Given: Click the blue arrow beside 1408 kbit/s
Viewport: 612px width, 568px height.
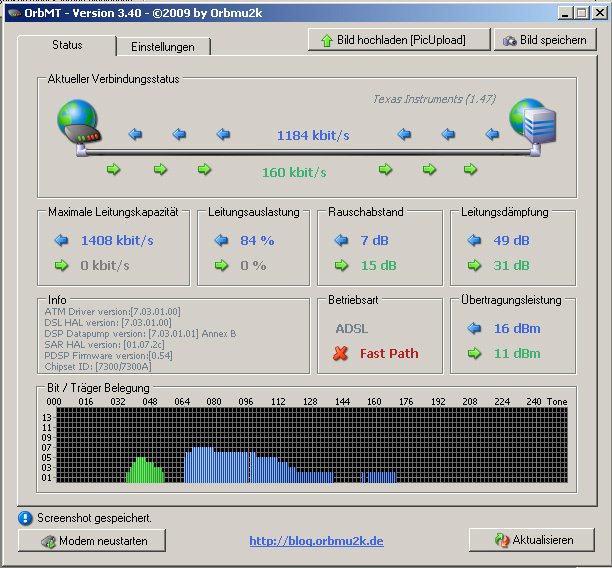Looking at the screenshot, I should pos(61,240).
